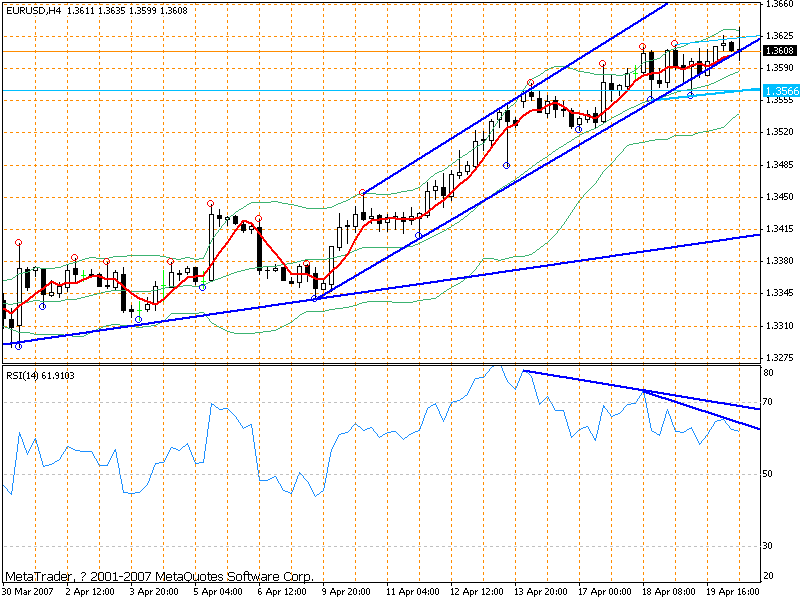The height and width of the screenshot is (600, 800).
Task: Click the 1.3660 value on price scale
Action: pyautogui.click(x=775, y=8)
